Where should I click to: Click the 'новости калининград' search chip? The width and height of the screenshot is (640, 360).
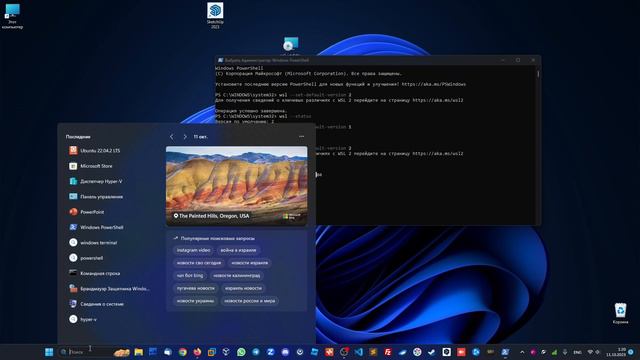[237, 276]
